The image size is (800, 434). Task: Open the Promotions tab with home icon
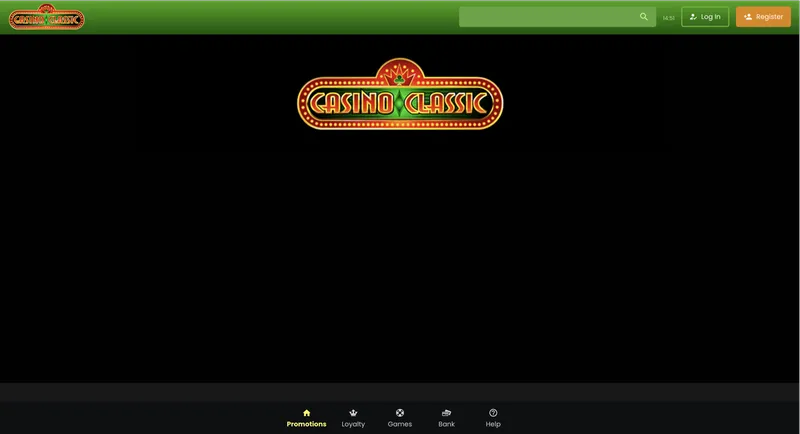(x=306, y=418)
